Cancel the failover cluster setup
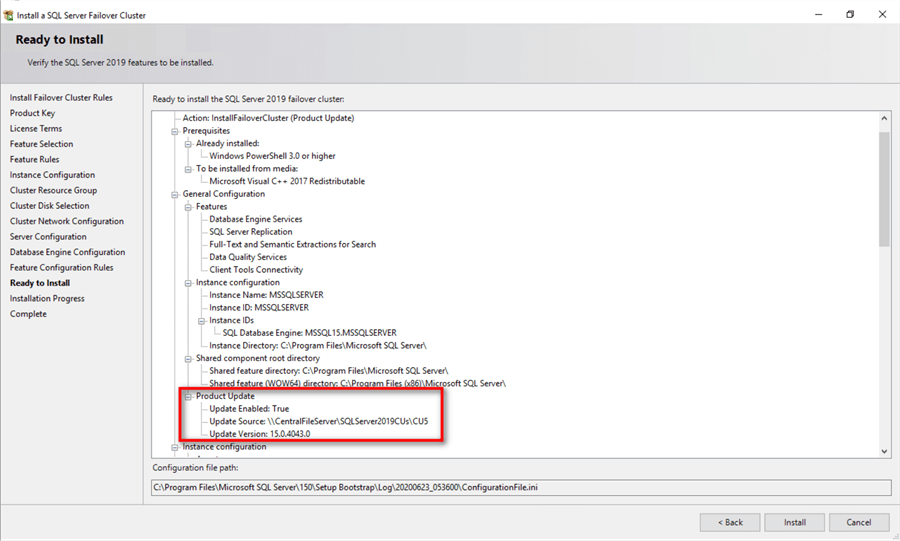Viewport: 900px width, 541px height. click(858, 522)
